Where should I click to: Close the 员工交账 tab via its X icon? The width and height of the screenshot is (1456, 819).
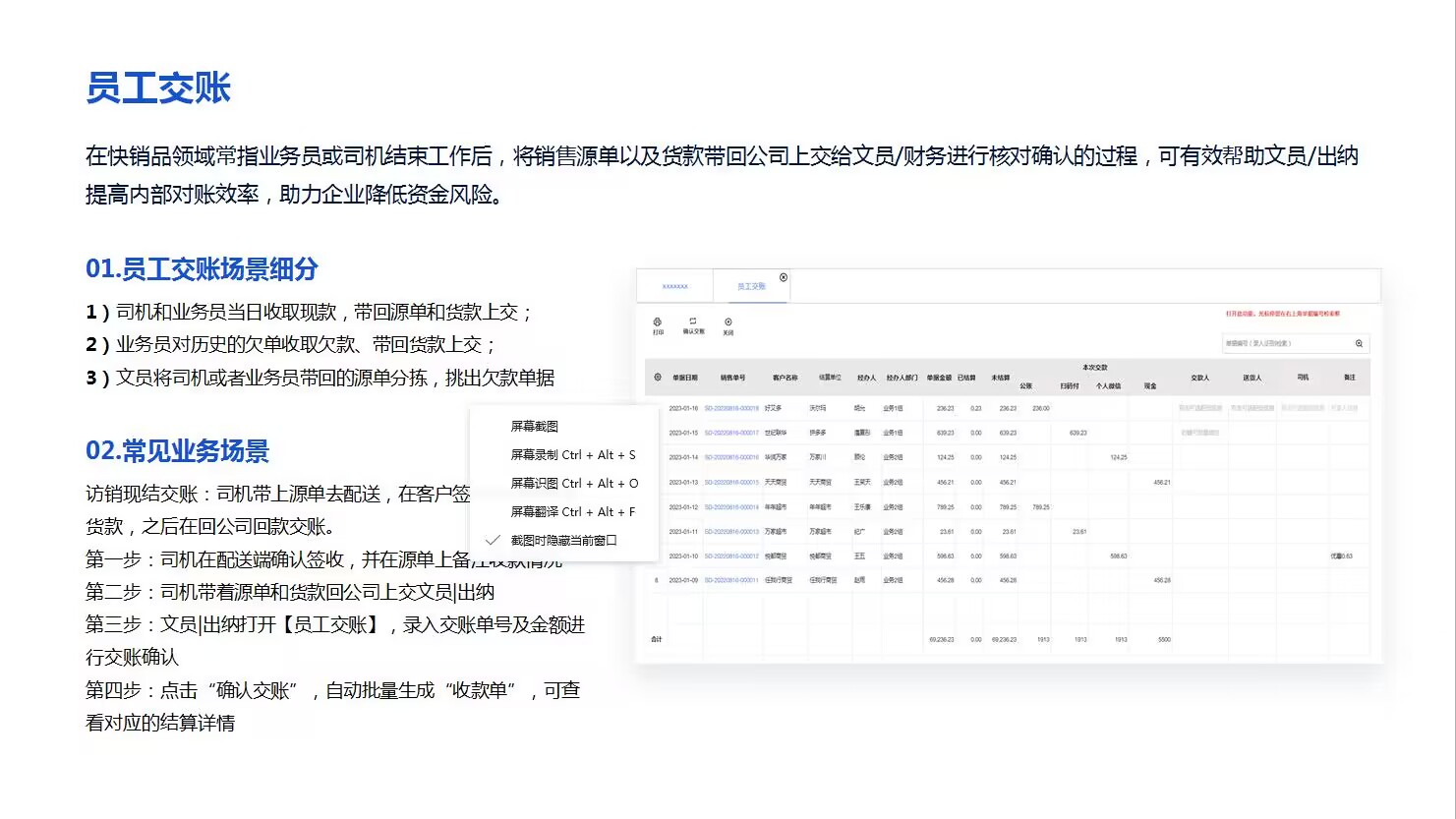click(784, 277)
